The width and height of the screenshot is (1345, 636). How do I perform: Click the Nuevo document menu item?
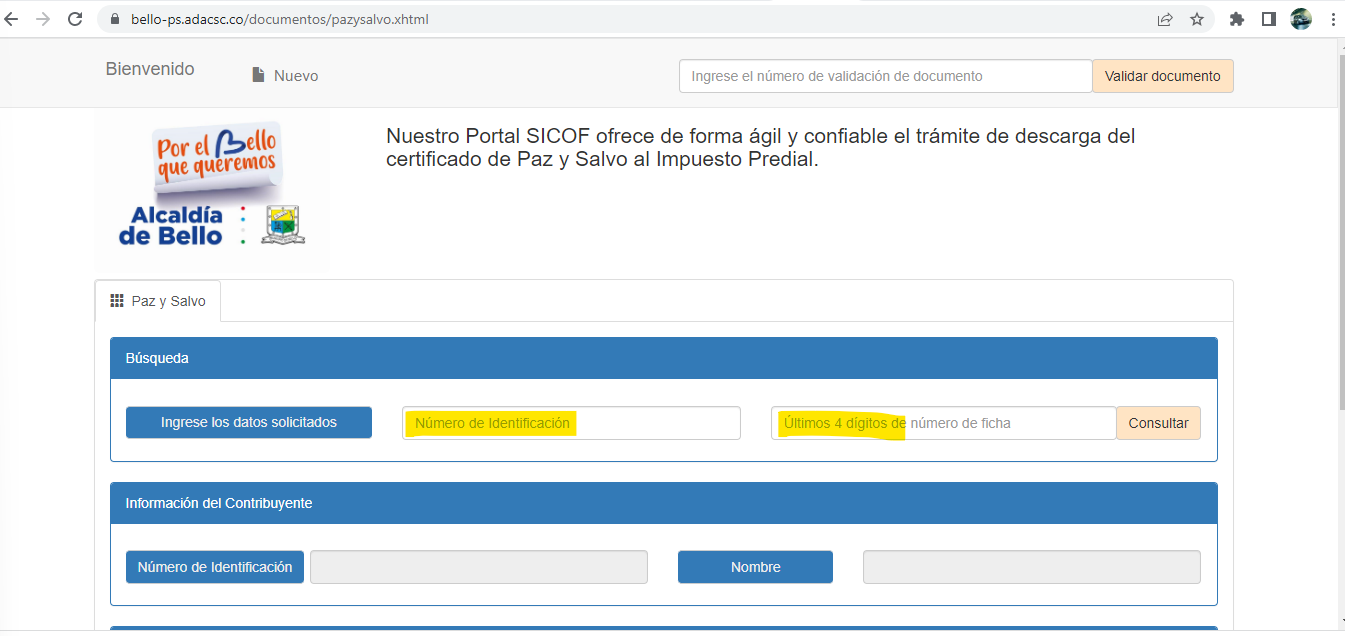click(x=285, y=76)
